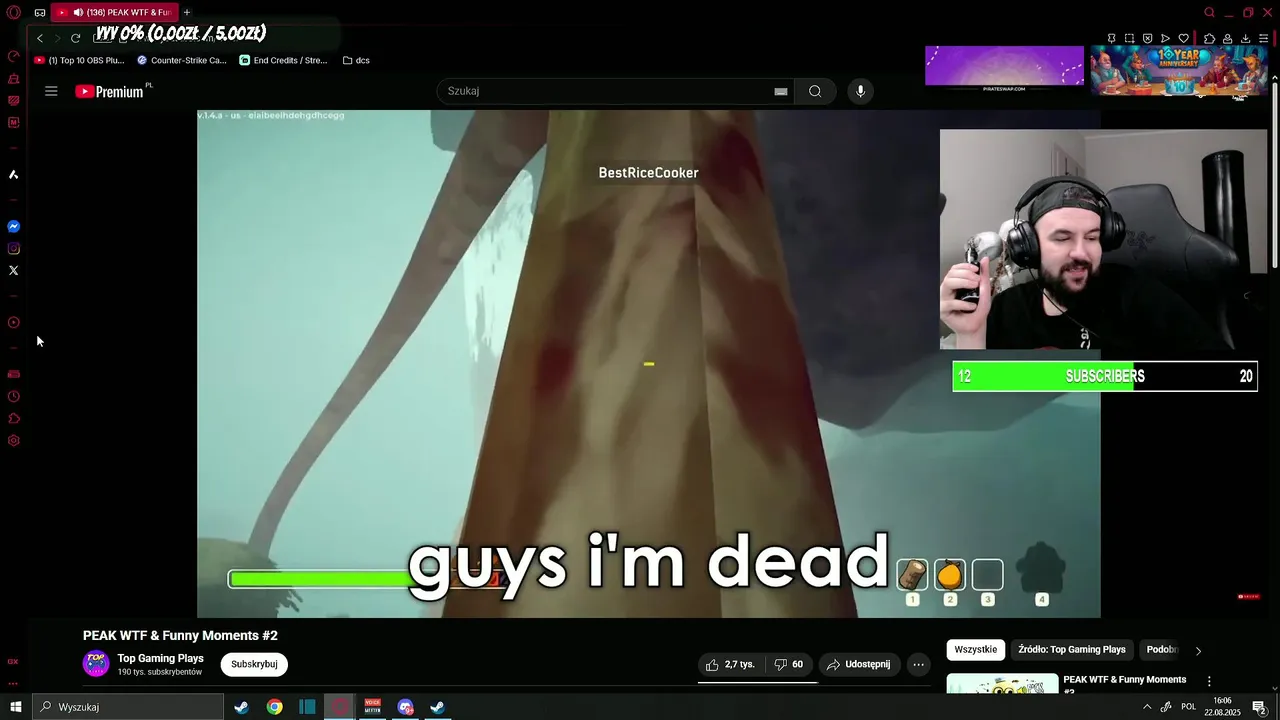Open the End Credits bookmark
1280x720 pixels.
click(284, 60)
